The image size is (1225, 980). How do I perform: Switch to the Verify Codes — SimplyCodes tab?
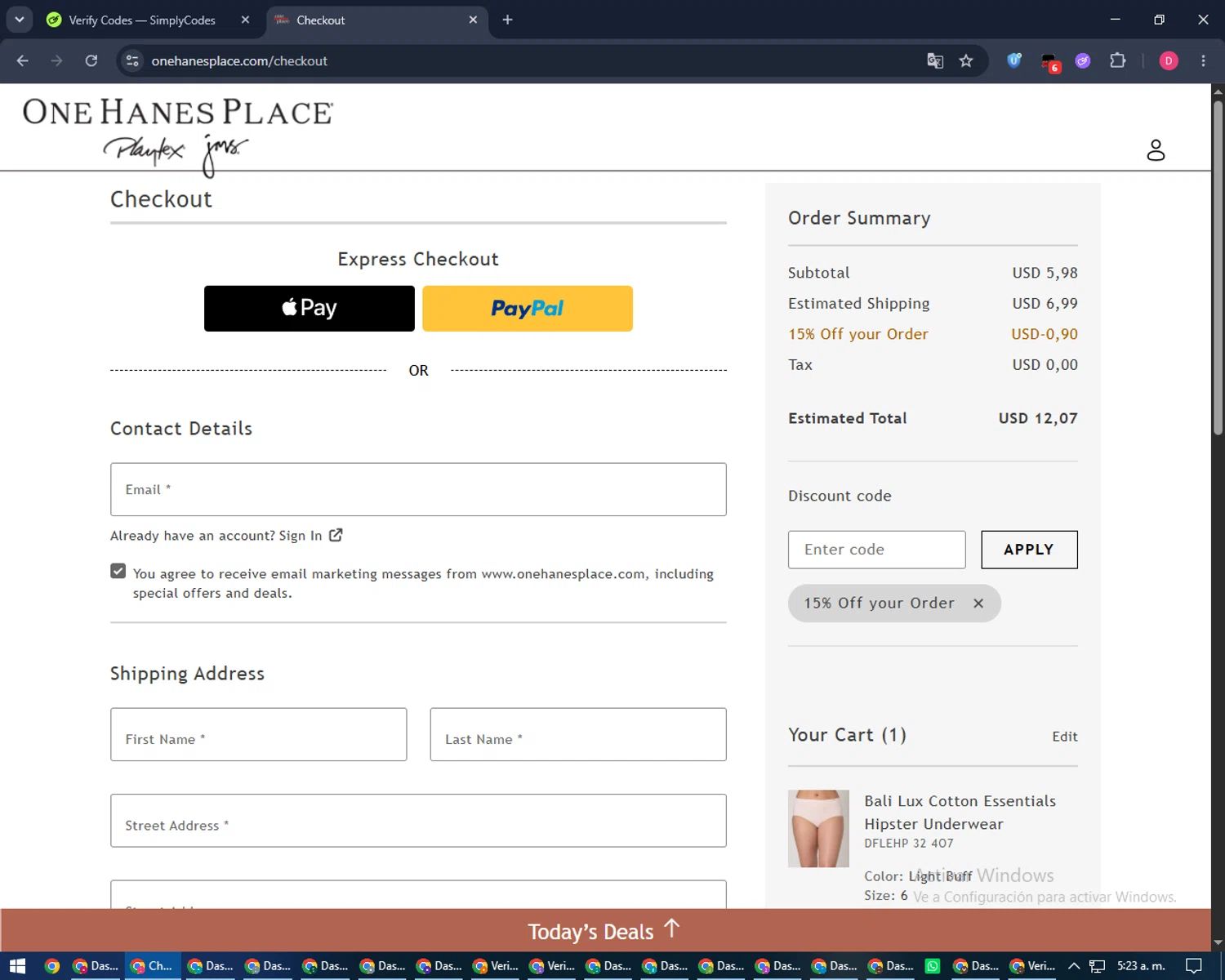[x=141, y=20]
